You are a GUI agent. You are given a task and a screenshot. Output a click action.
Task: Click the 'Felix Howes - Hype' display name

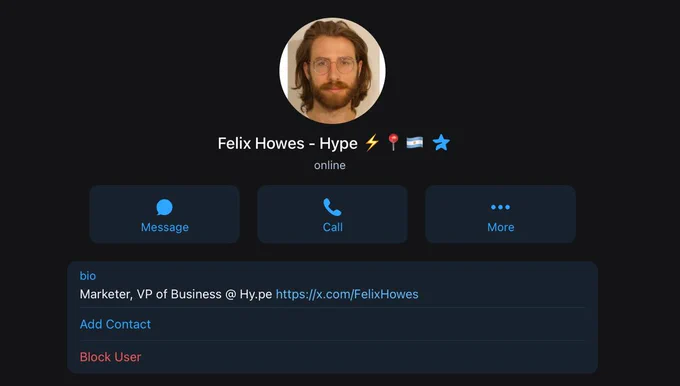click(x=288, y=143)
